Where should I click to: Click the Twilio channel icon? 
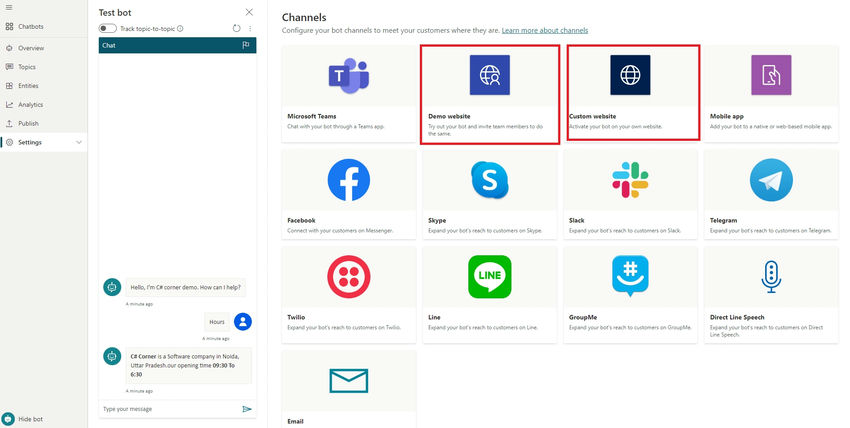click(x=349, y=277)
